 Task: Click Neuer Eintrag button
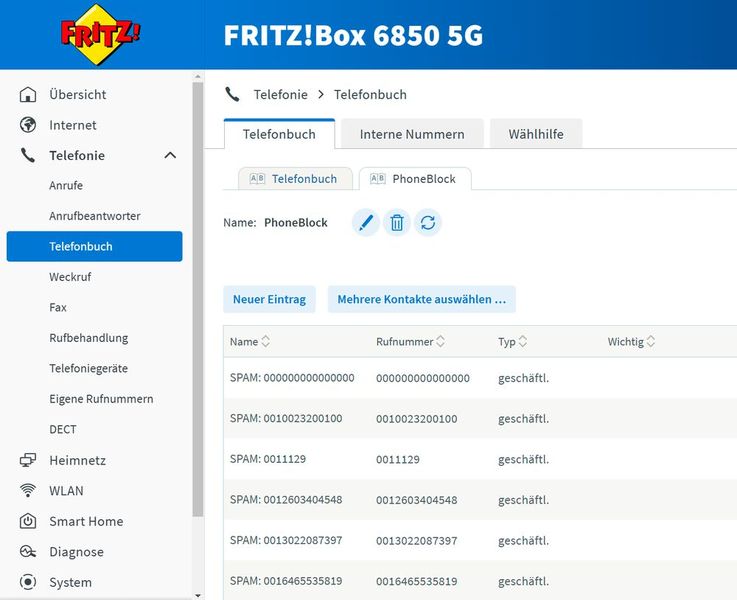269,299
